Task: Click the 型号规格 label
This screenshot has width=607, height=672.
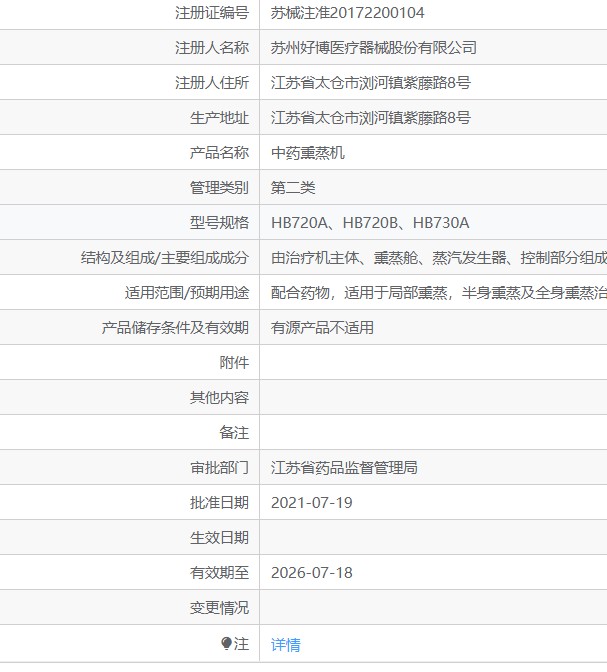Action: pyautogui.click(x=219, y=223)
